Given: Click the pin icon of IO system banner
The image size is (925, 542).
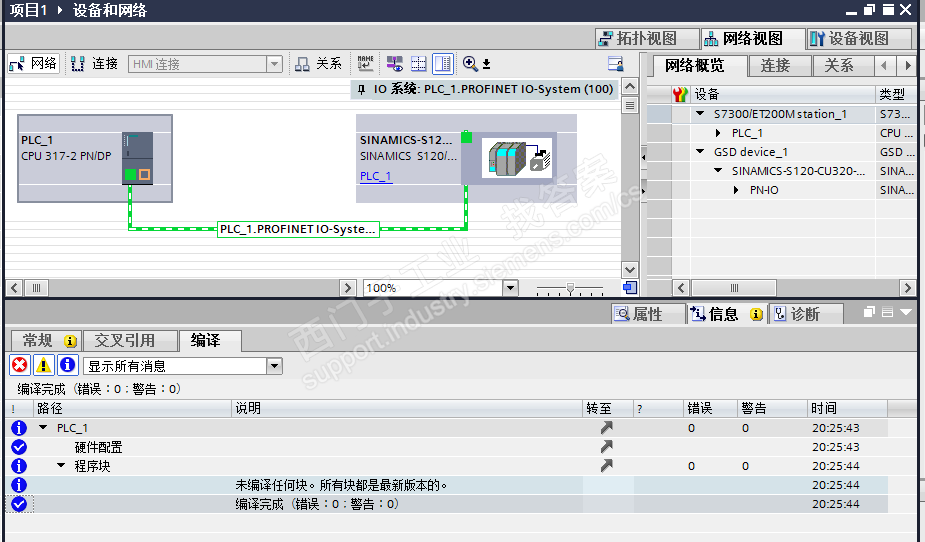Looking at the screenshot, I should pyautogui.click(x=362, y=89).
